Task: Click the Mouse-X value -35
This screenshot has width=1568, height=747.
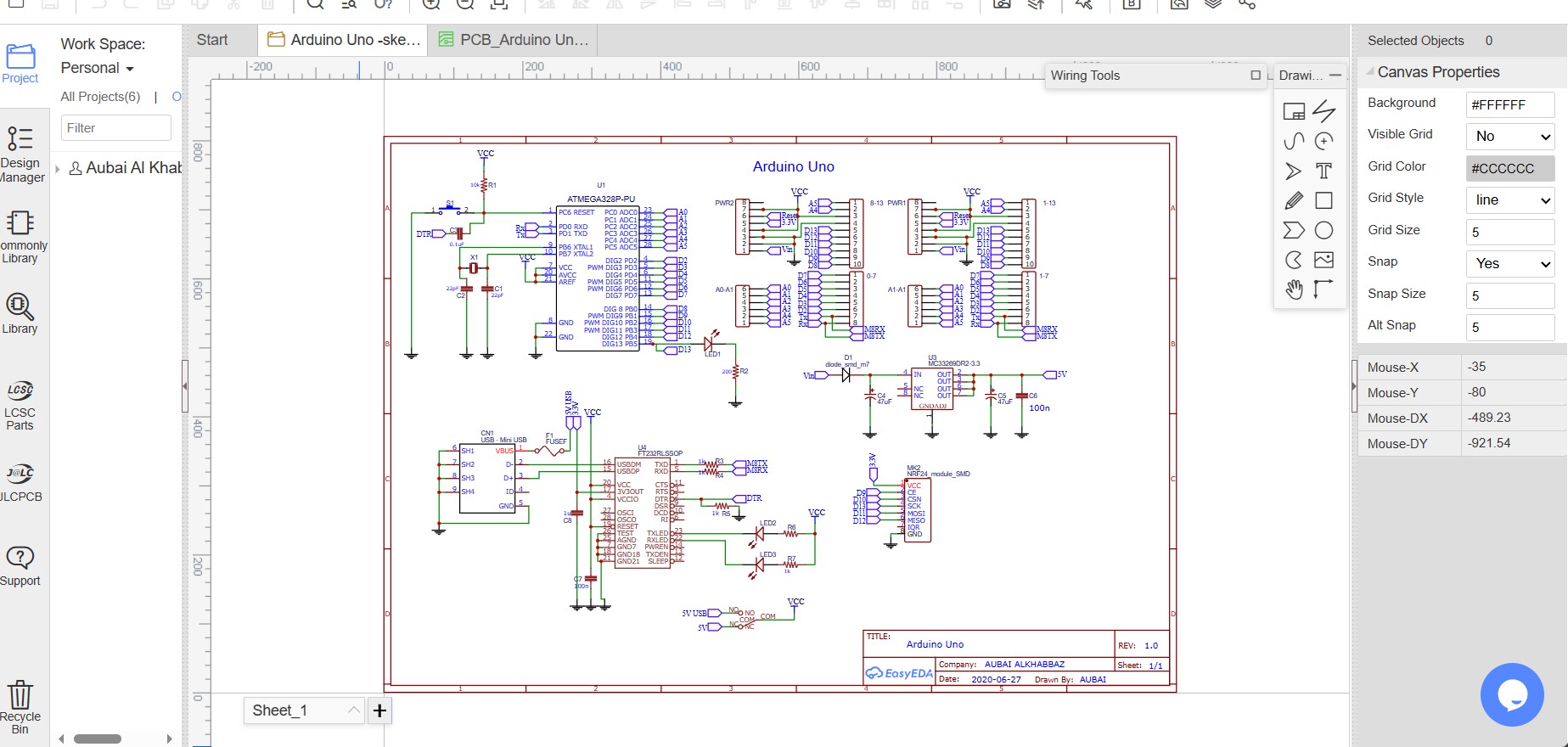Action: (x=1477, y=367)
